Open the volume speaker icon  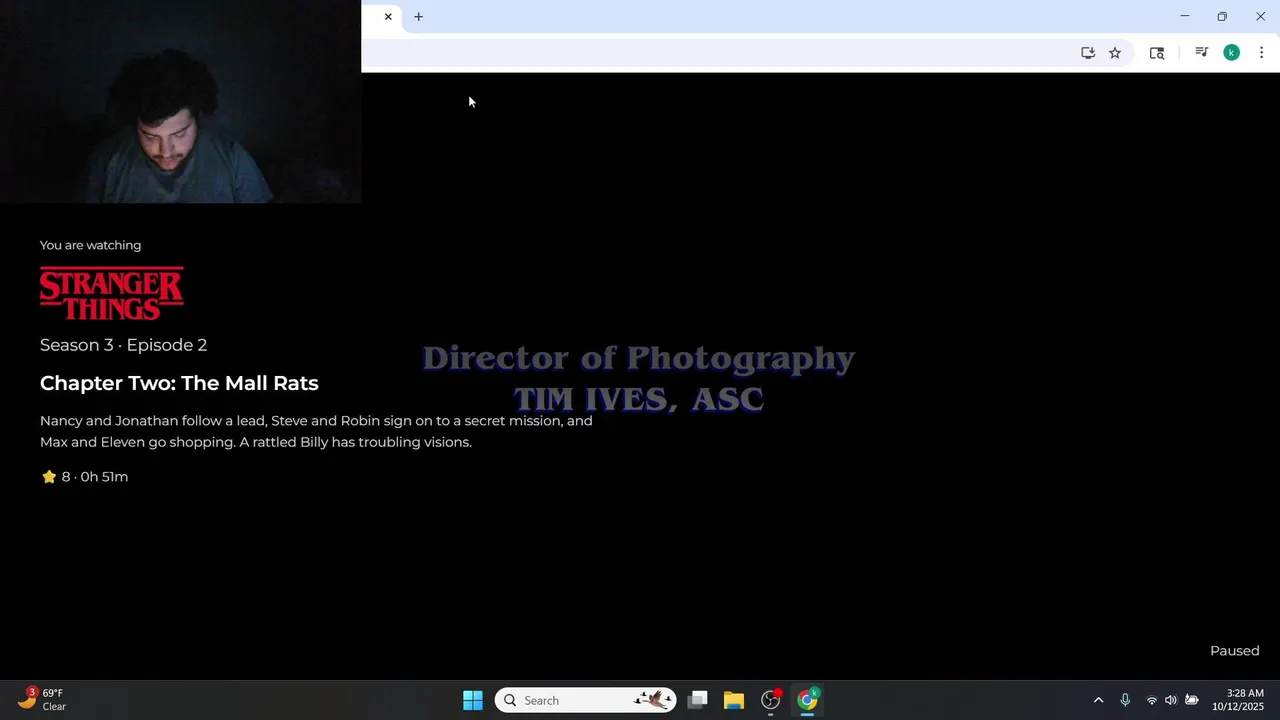(1171, 700)
